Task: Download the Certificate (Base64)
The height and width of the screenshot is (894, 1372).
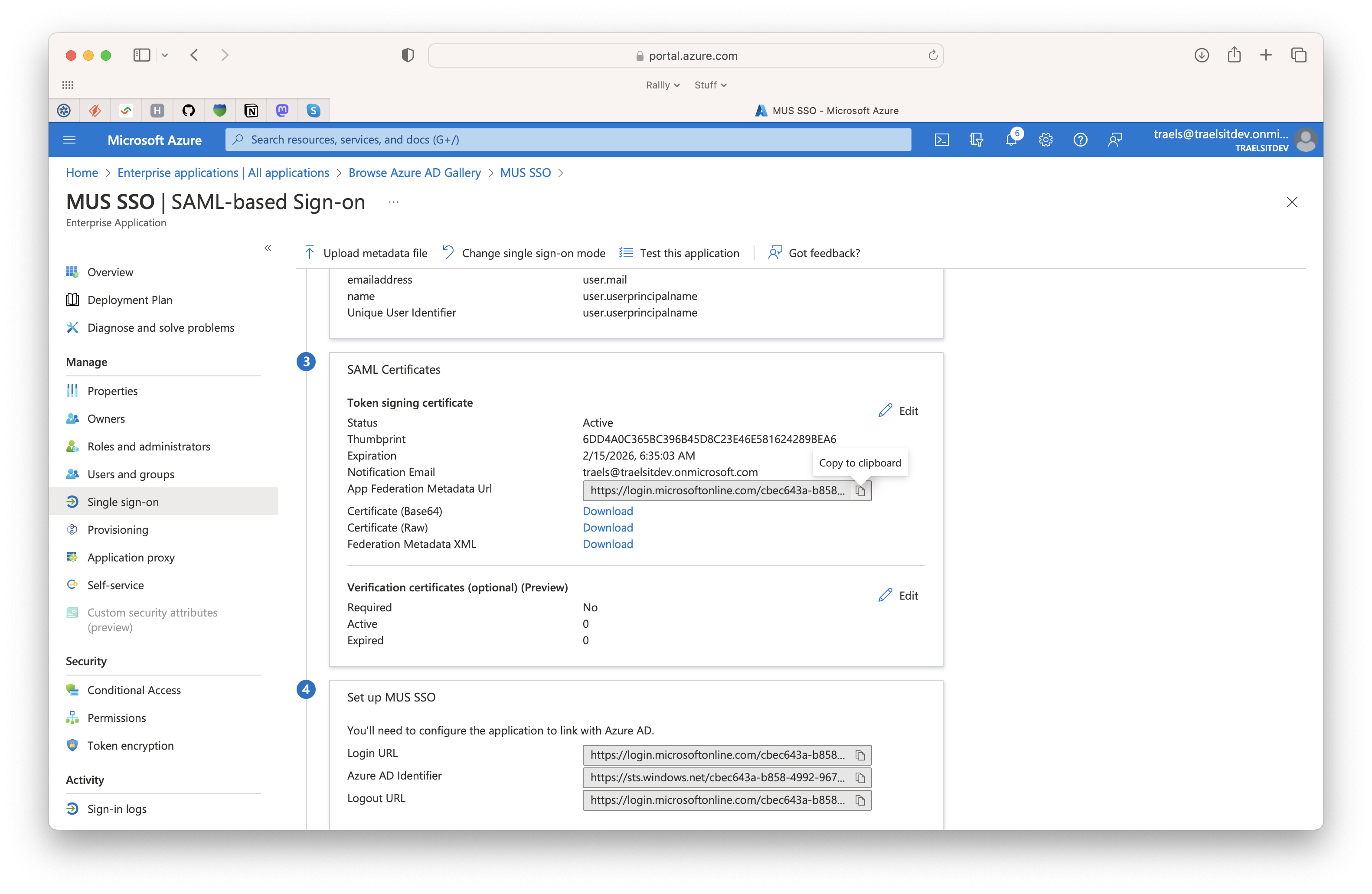Action: click(x=608, y=511)
